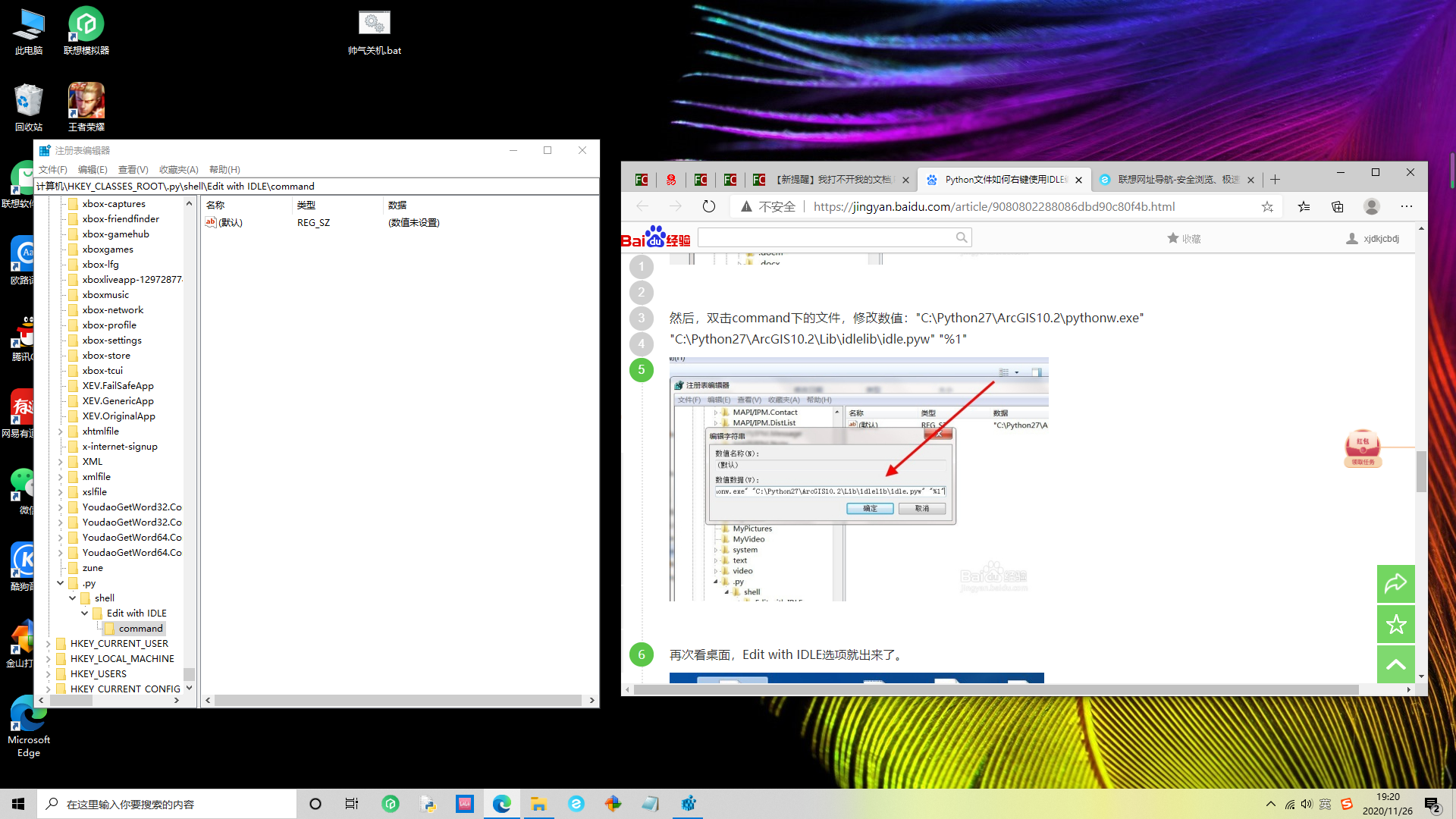
Task: Open the Sogou input method tray icon
Action: coord(1347,804)
